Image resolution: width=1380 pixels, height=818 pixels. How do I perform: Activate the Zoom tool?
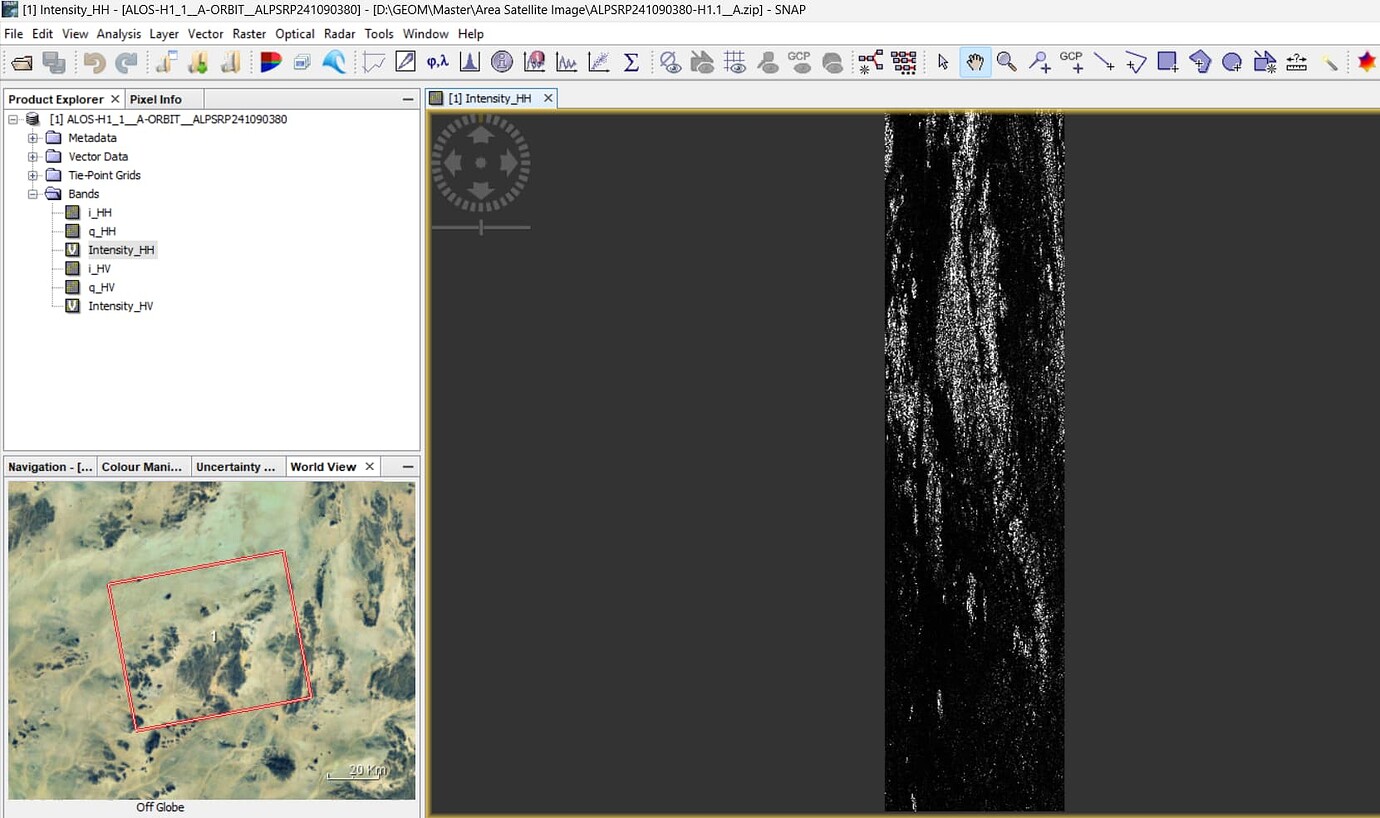pos(1007,62)
